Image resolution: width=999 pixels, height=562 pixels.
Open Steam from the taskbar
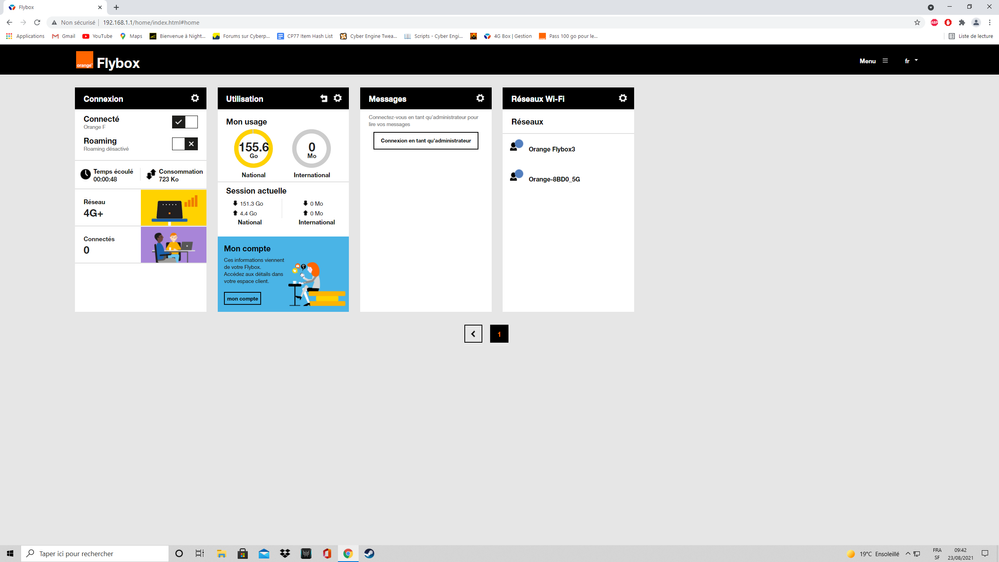point(369,554)
